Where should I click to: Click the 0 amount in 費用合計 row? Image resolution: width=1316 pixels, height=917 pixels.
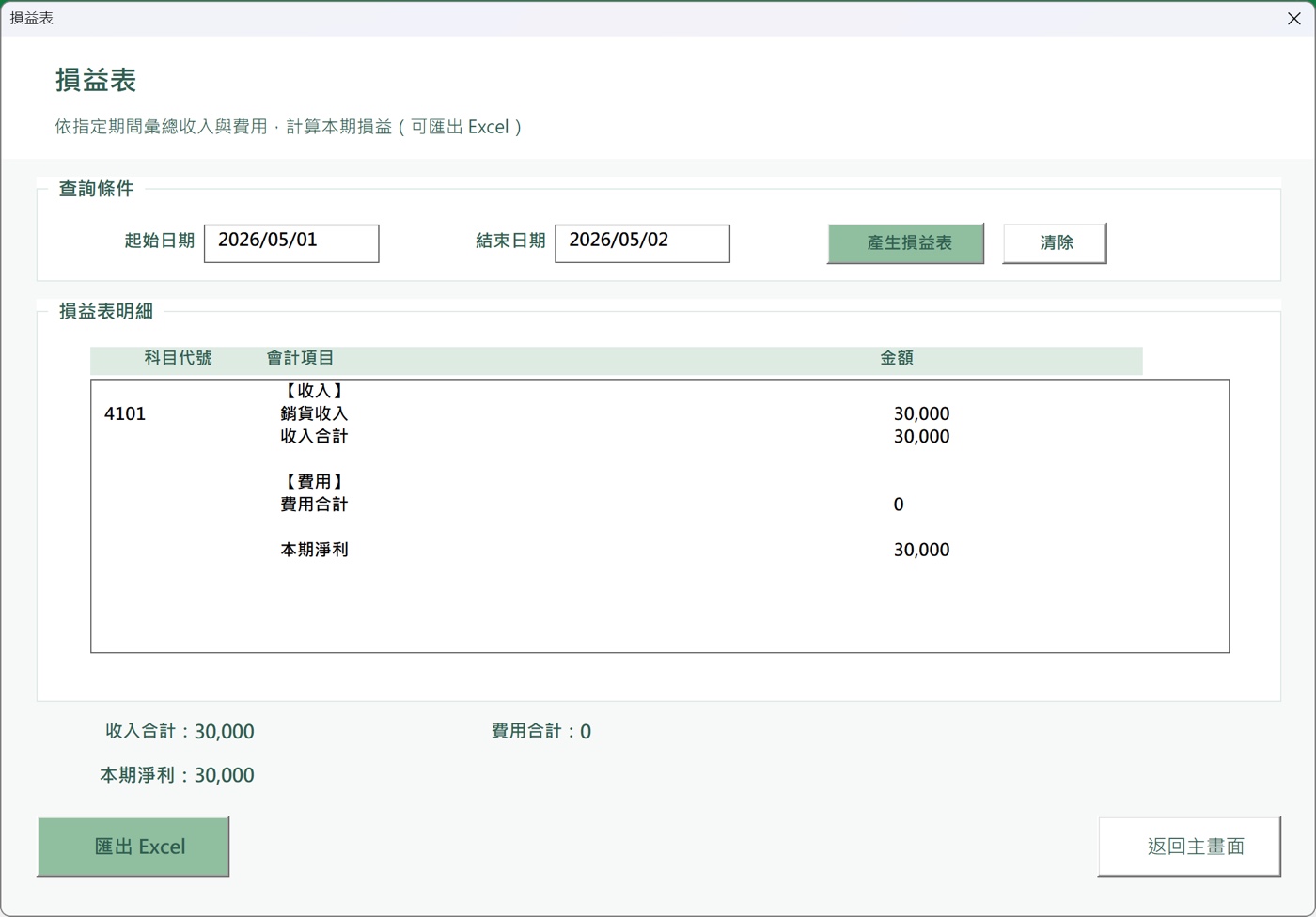[x=899, y=505]
